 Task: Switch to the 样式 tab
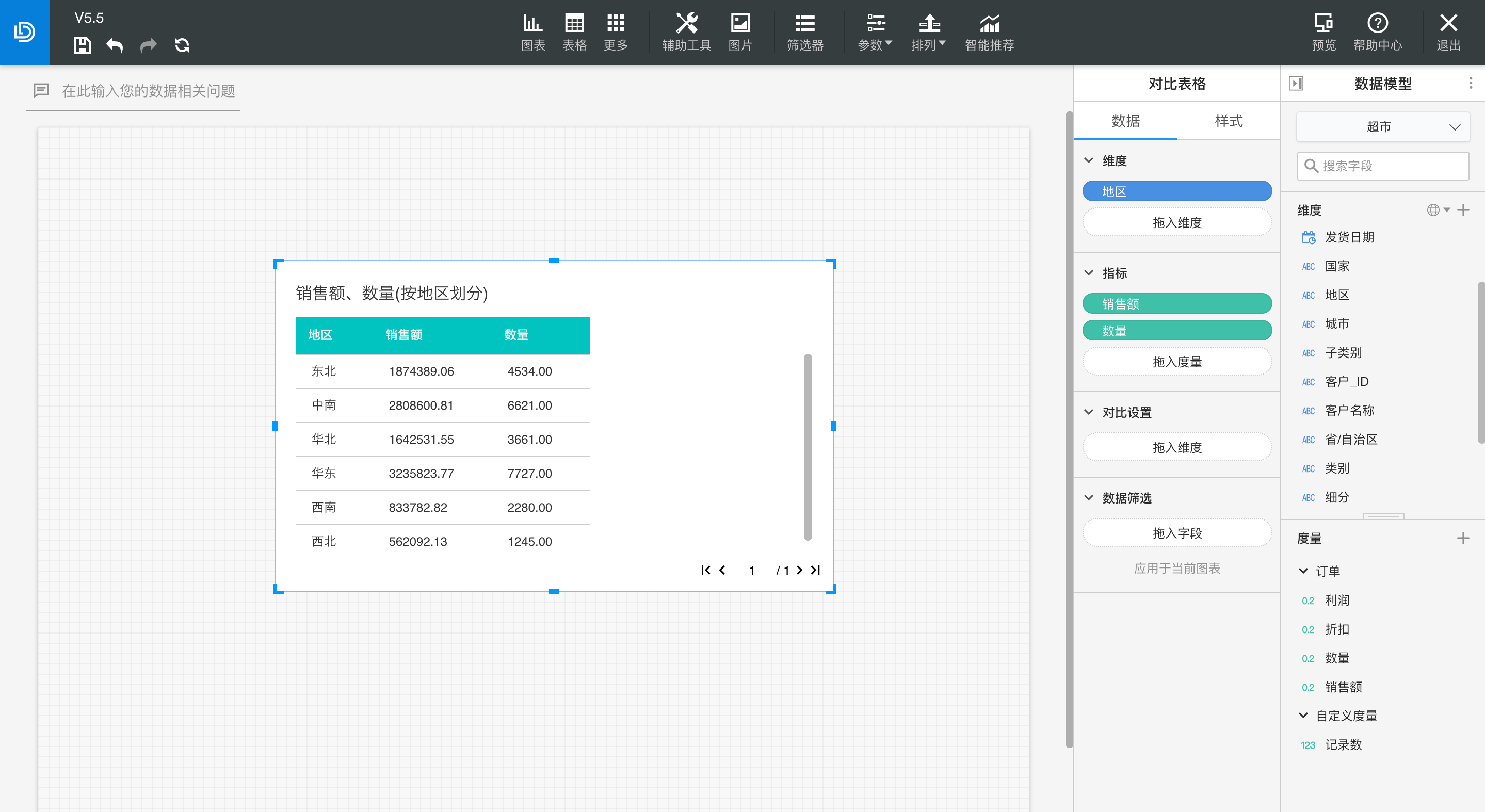tap(1229, 121)
